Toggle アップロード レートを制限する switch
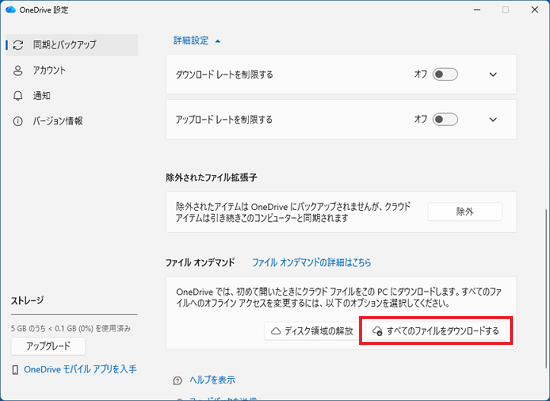The height and width of the screenshot is (401, 550). tap(445, 120)
